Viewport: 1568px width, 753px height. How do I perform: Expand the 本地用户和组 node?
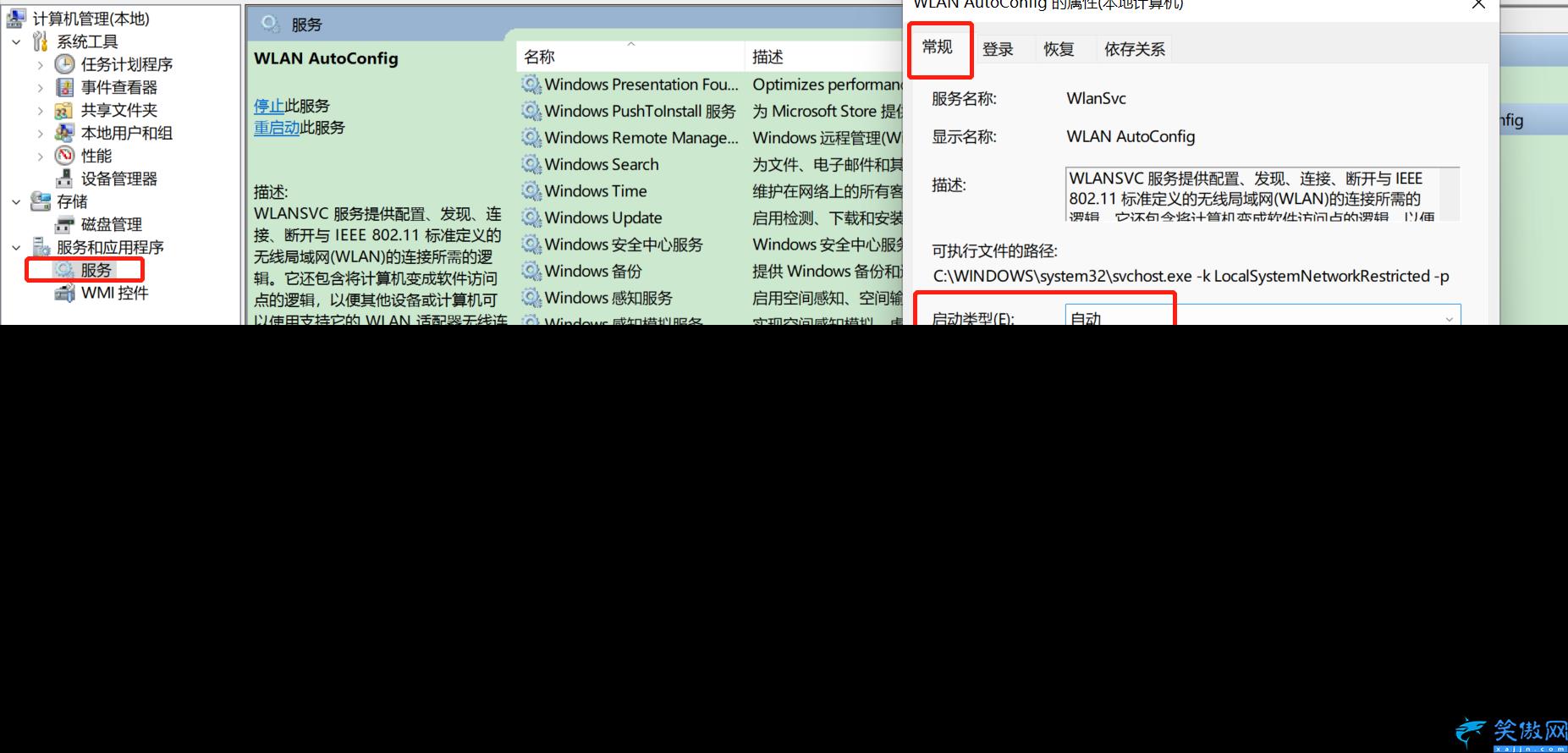coord(40,133)
